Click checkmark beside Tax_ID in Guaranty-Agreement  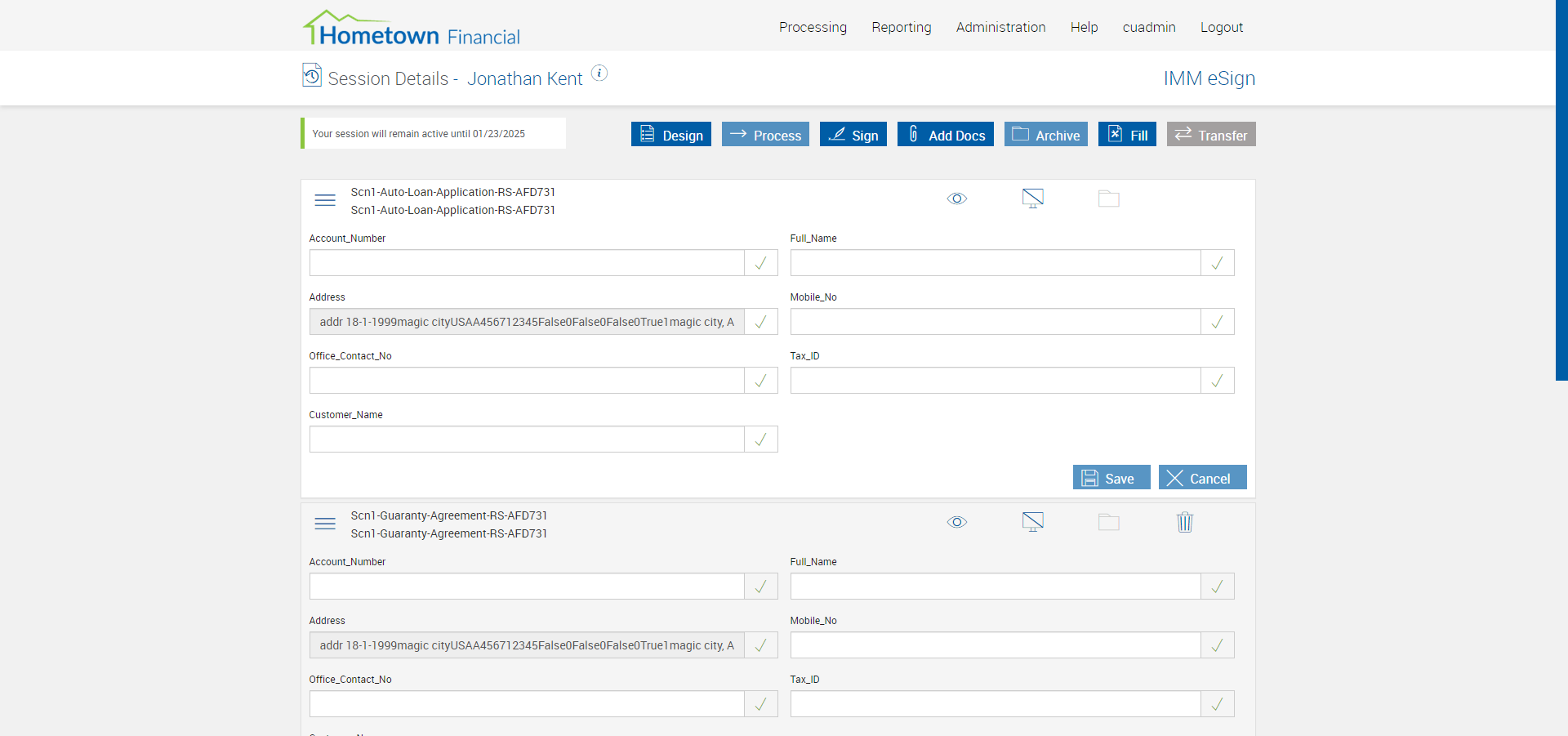point(1218,704)
